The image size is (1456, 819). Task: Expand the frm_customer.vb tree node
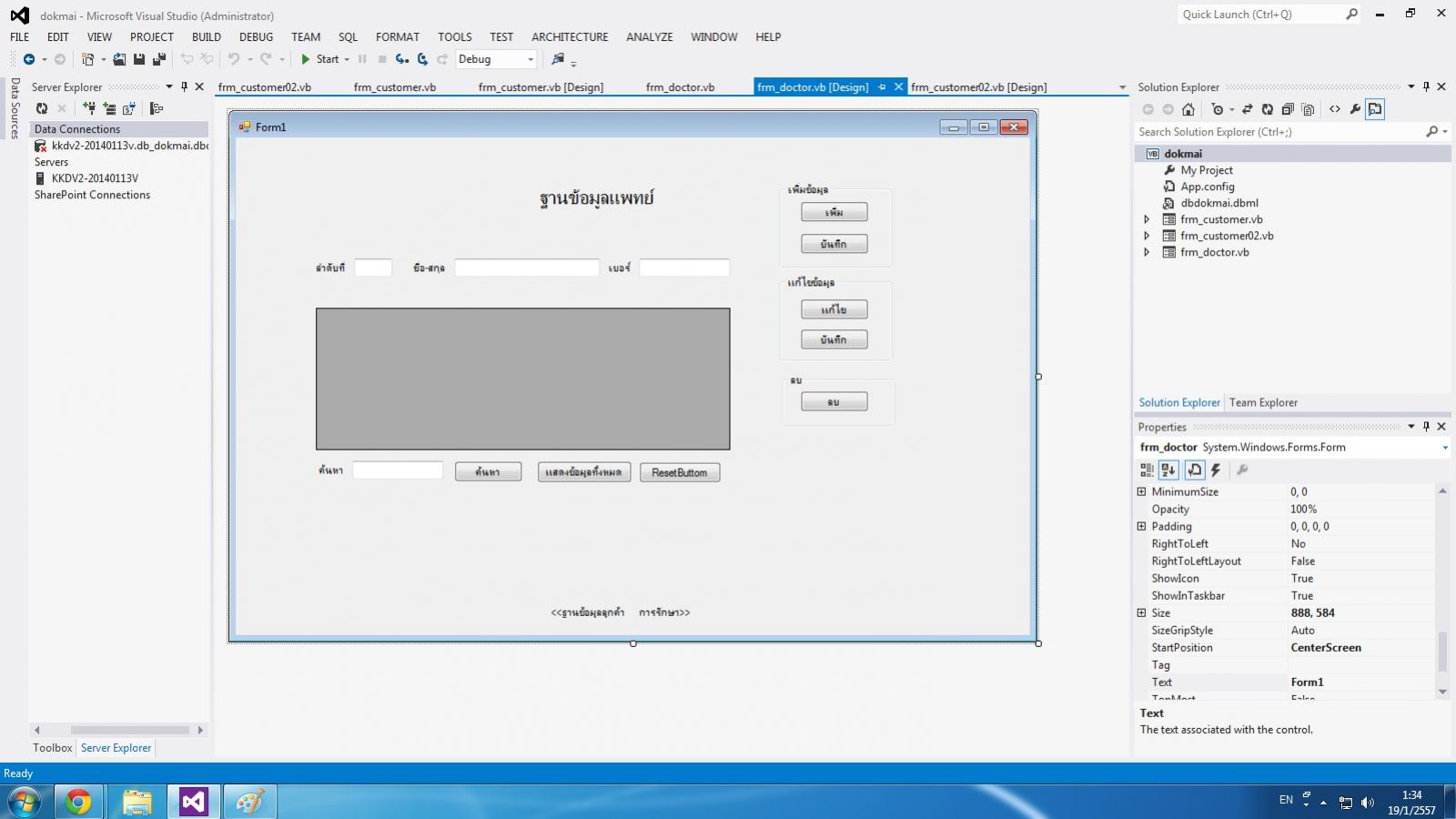click(1147, 219)
